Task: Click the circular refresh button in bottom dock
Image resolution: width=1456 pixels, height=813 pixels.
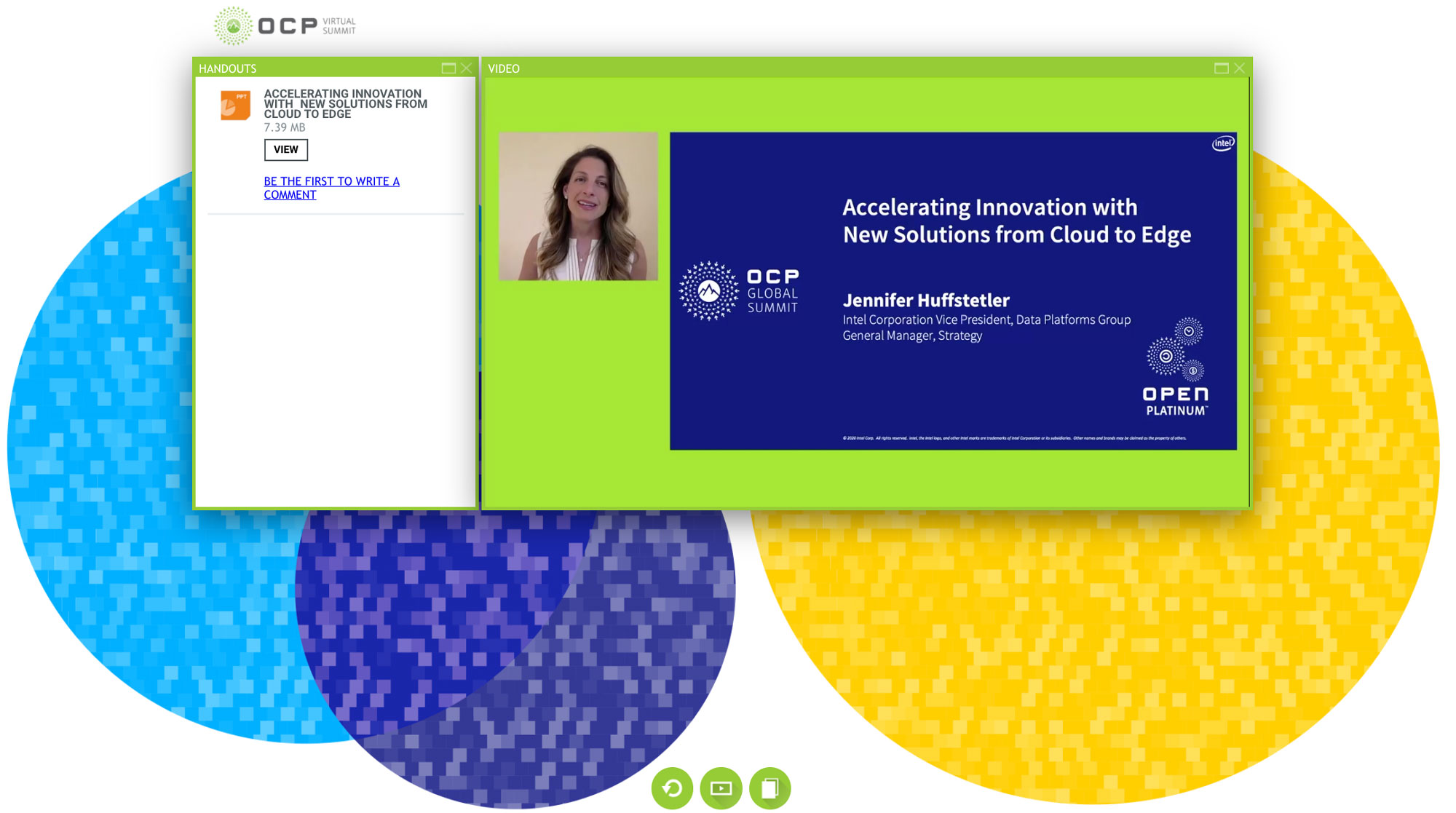Action: coord(672,788)
